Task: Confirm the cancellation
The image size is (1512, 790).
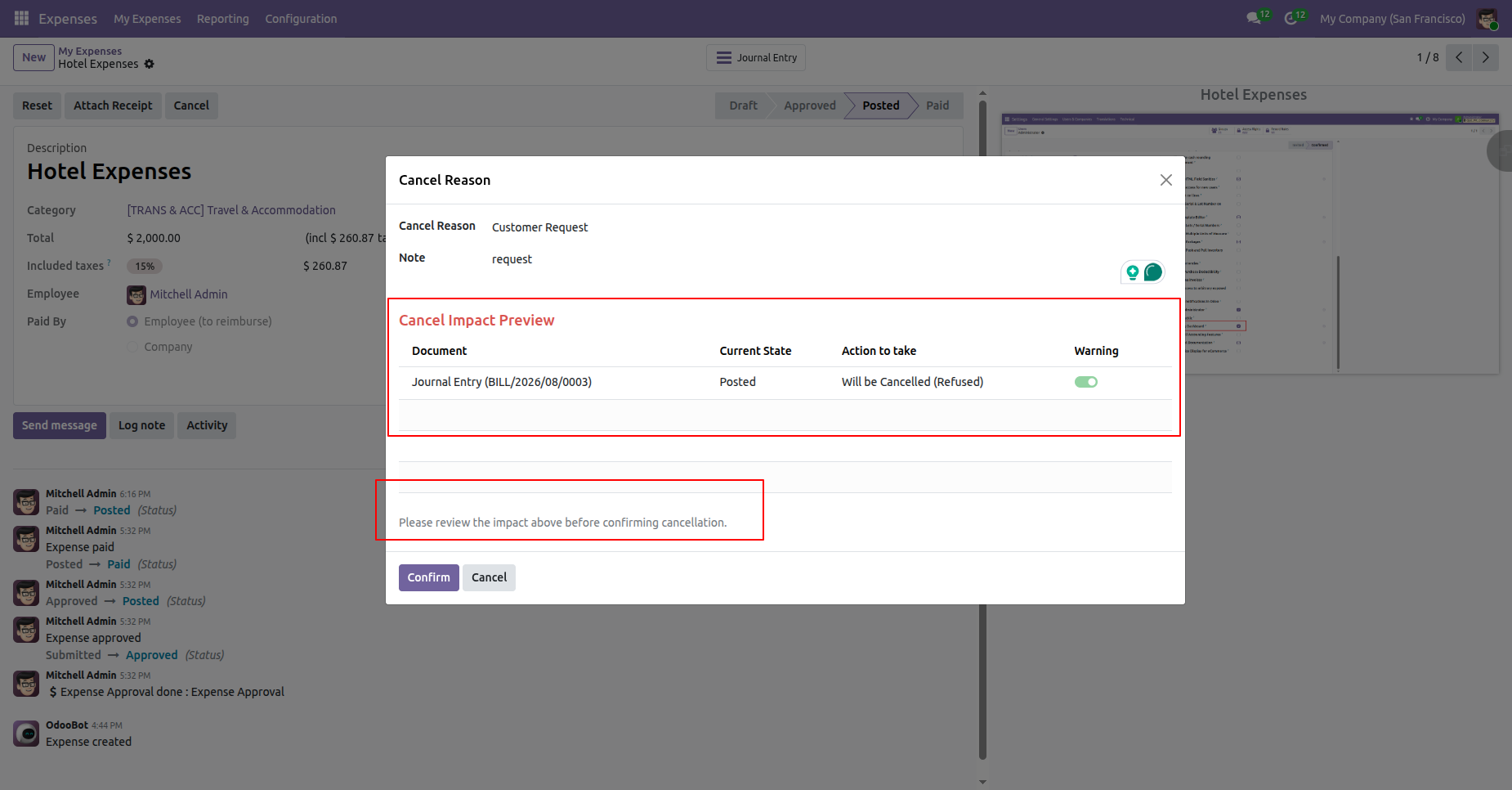Action: [428, 577]
